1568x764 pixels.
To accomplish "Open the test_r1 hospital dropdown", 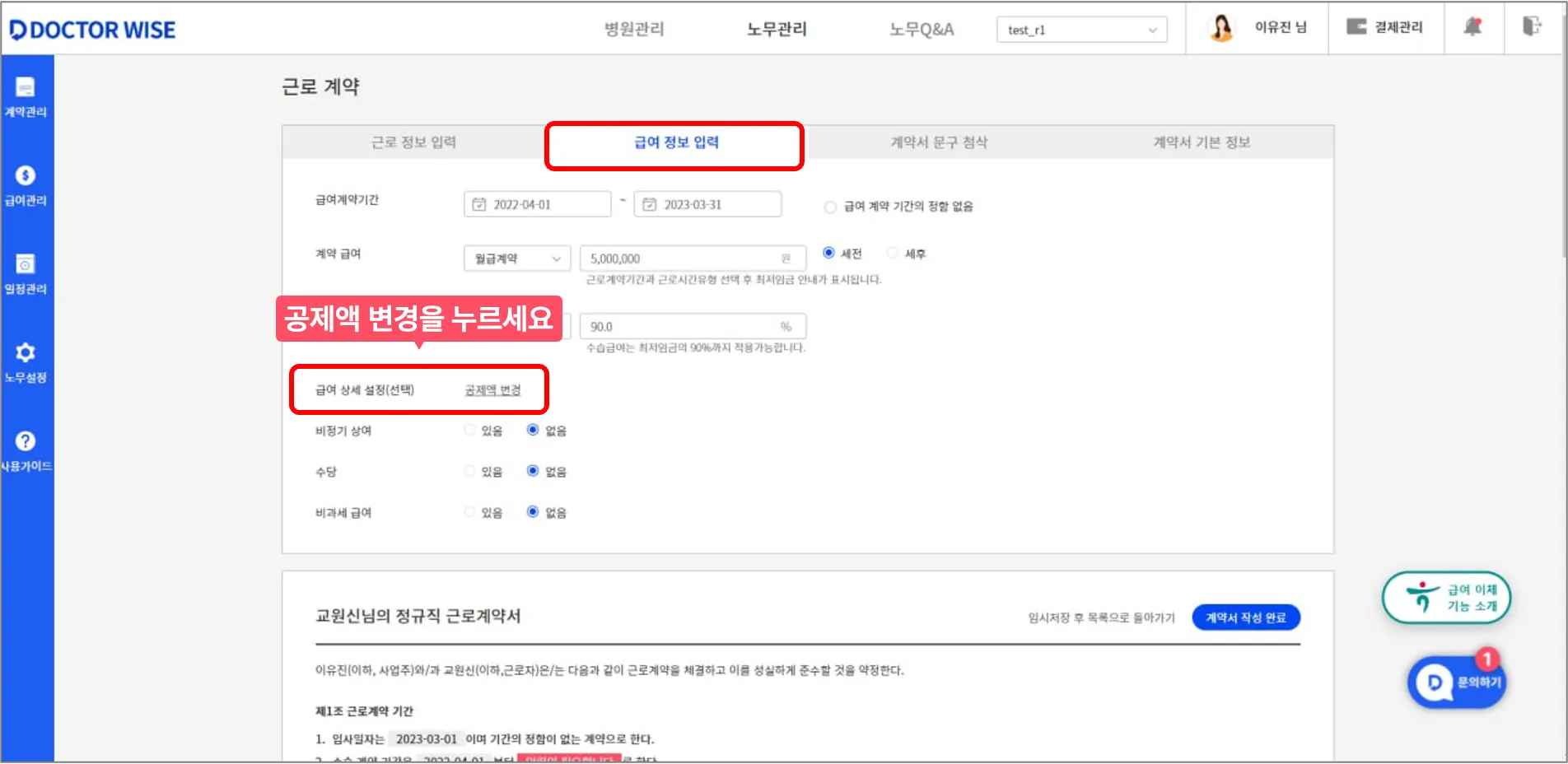I will tap(1081, 30).
